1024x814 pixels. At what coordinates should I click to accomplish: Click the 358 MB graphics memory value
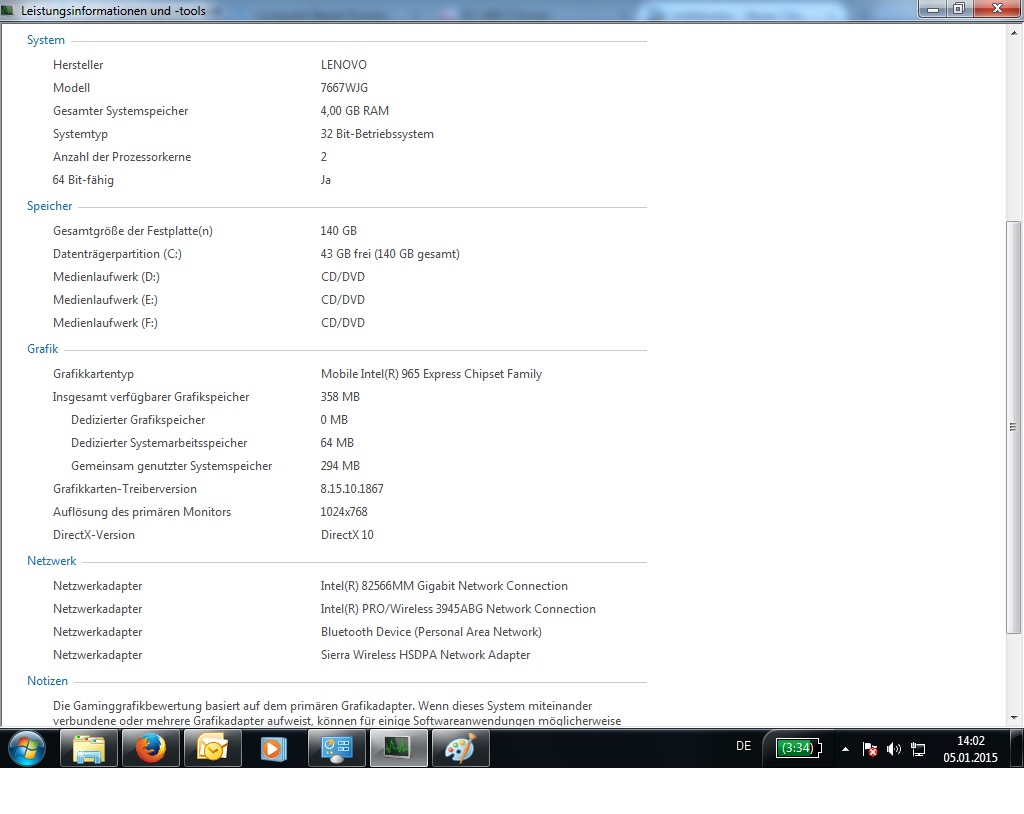coord(340,397)
